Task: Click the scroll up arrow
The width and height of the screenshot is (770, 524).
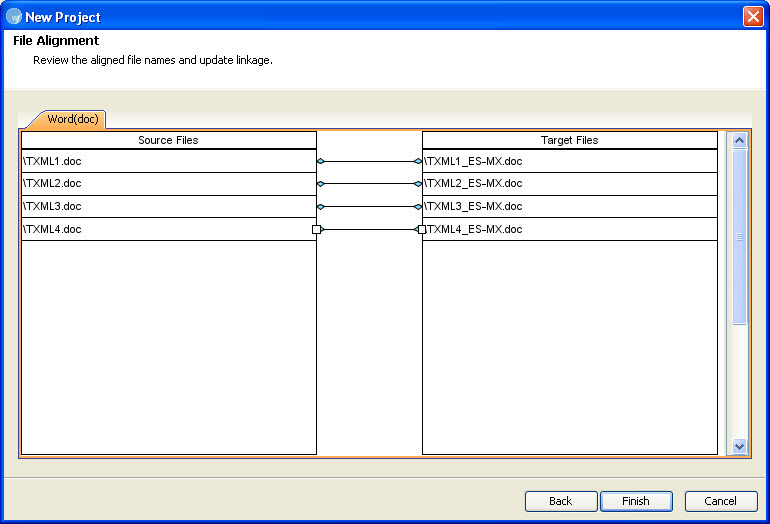Action: coord(739,140)
